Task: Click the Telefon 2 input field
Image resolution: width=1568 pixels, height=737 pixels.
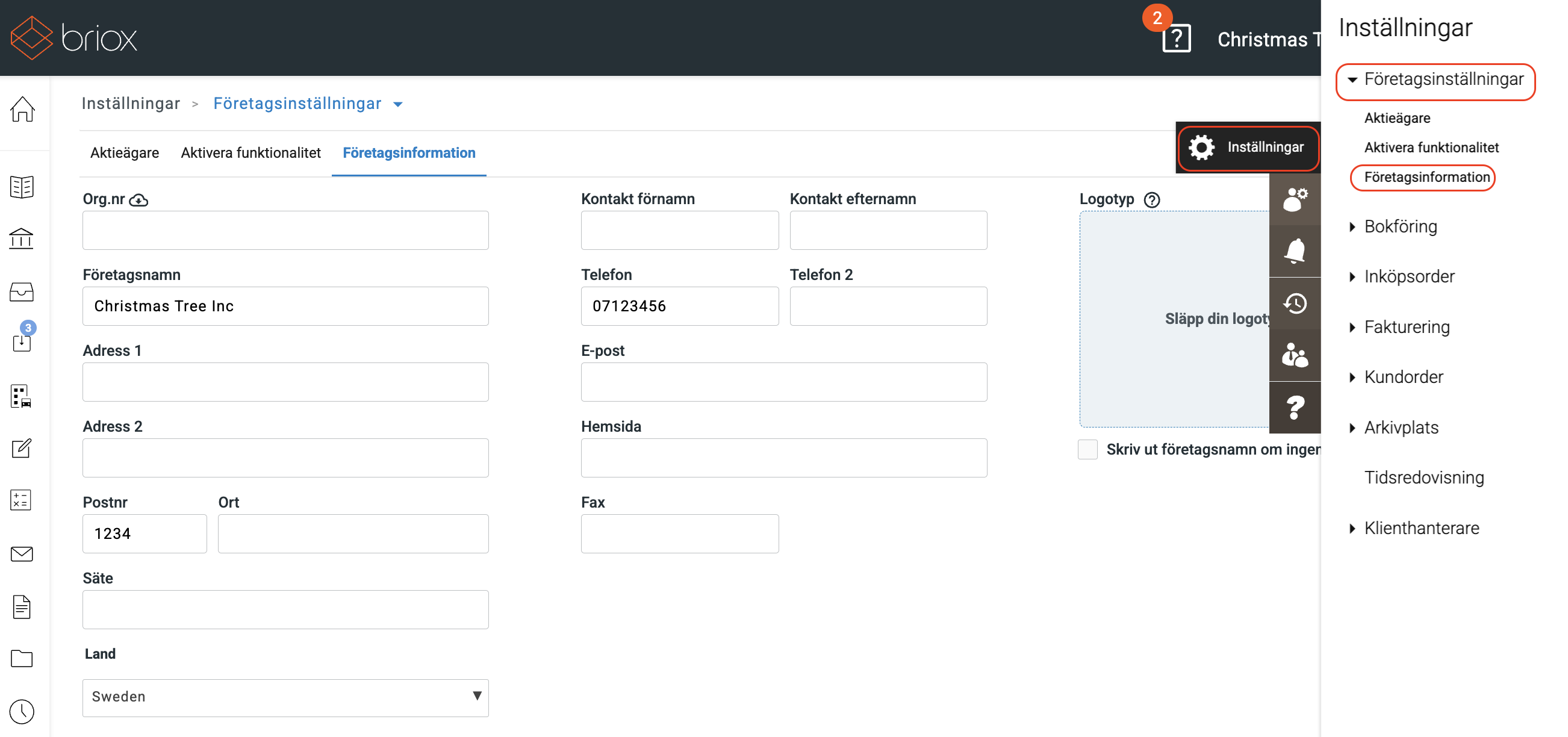Action: click(x=889, y=306)
